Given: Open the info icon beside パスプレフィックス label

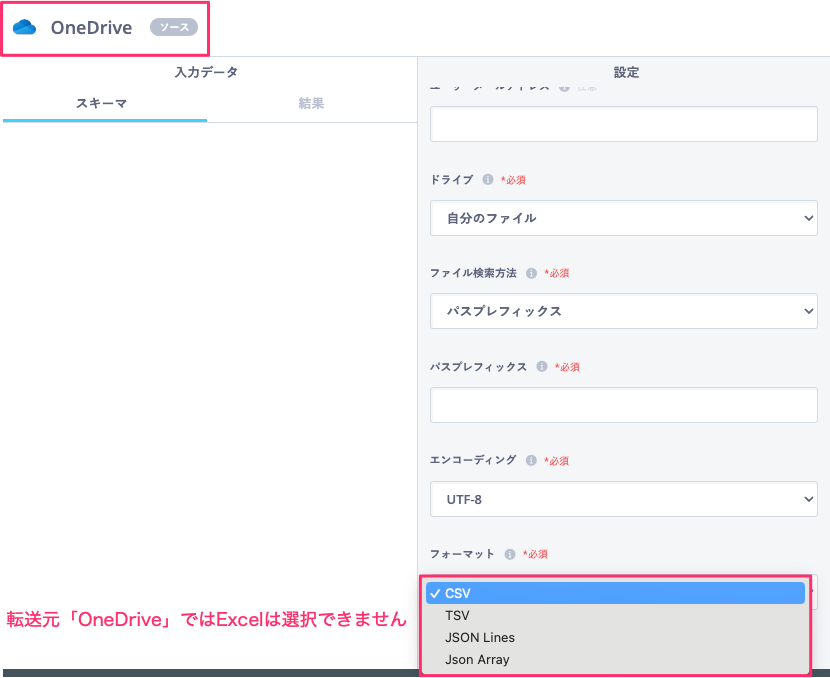Looking at the screenshot, I should point(542,366).
